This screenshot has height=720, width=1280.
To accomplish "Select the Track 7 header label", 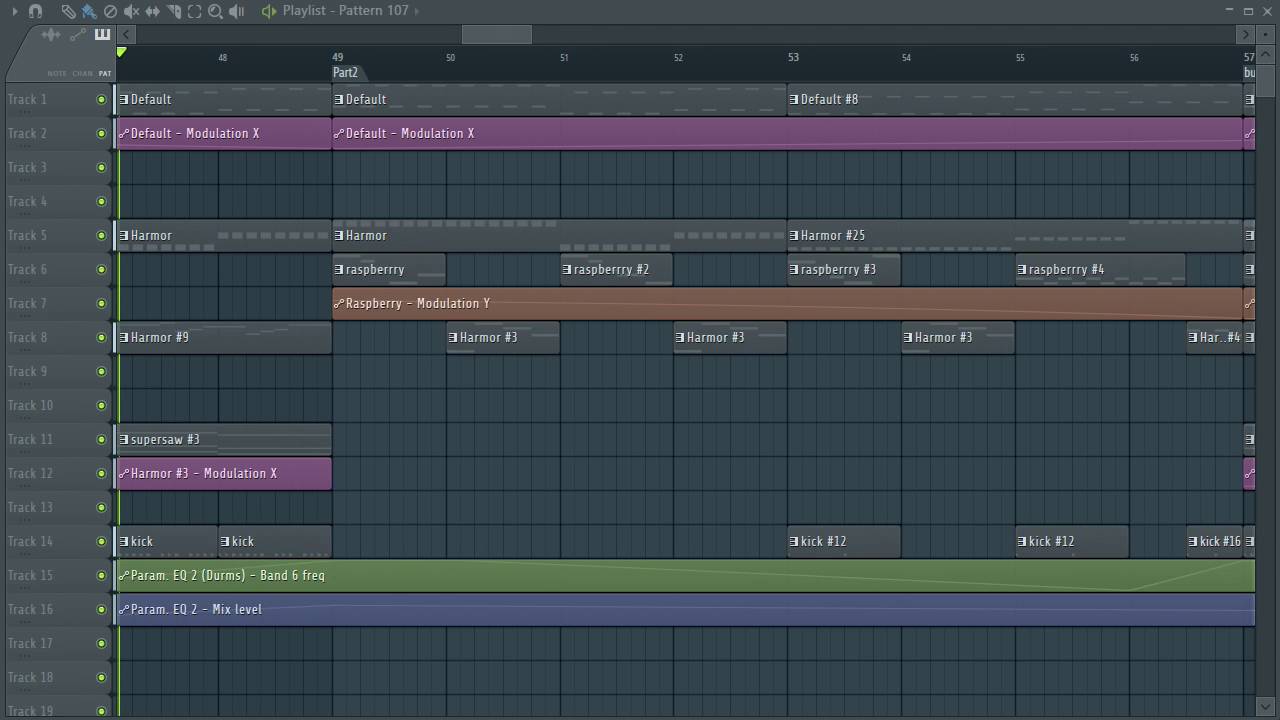I will (27, 303).
